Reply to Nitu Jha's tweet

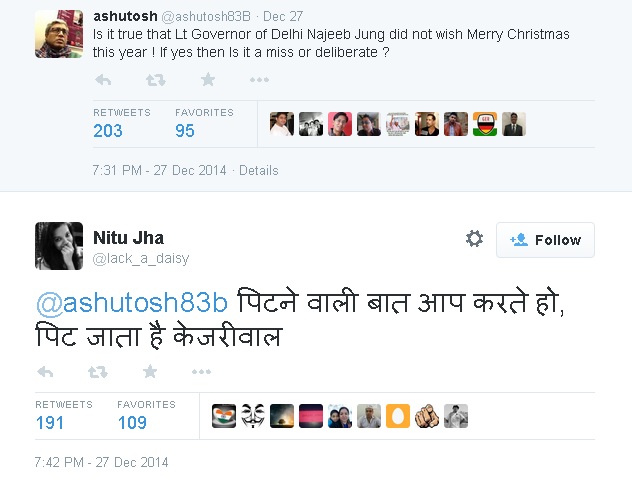[44, 372]
